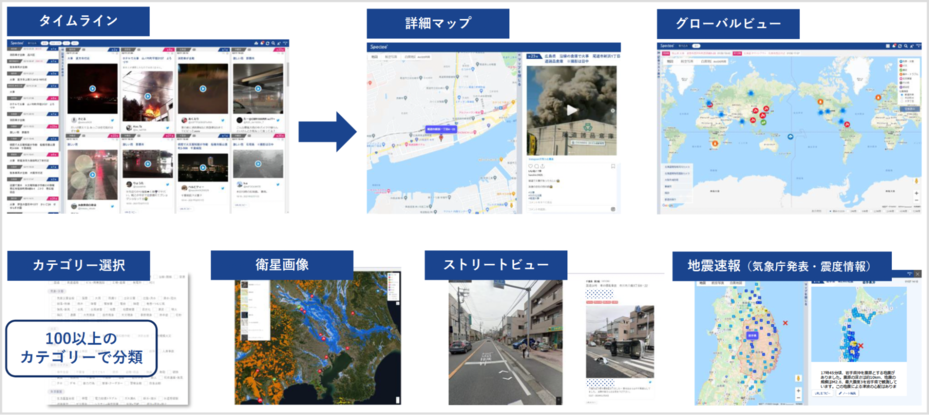The image size is (929, 415).
Task: Select 地図 map type in global view
Action: click(x=670, y=61)
